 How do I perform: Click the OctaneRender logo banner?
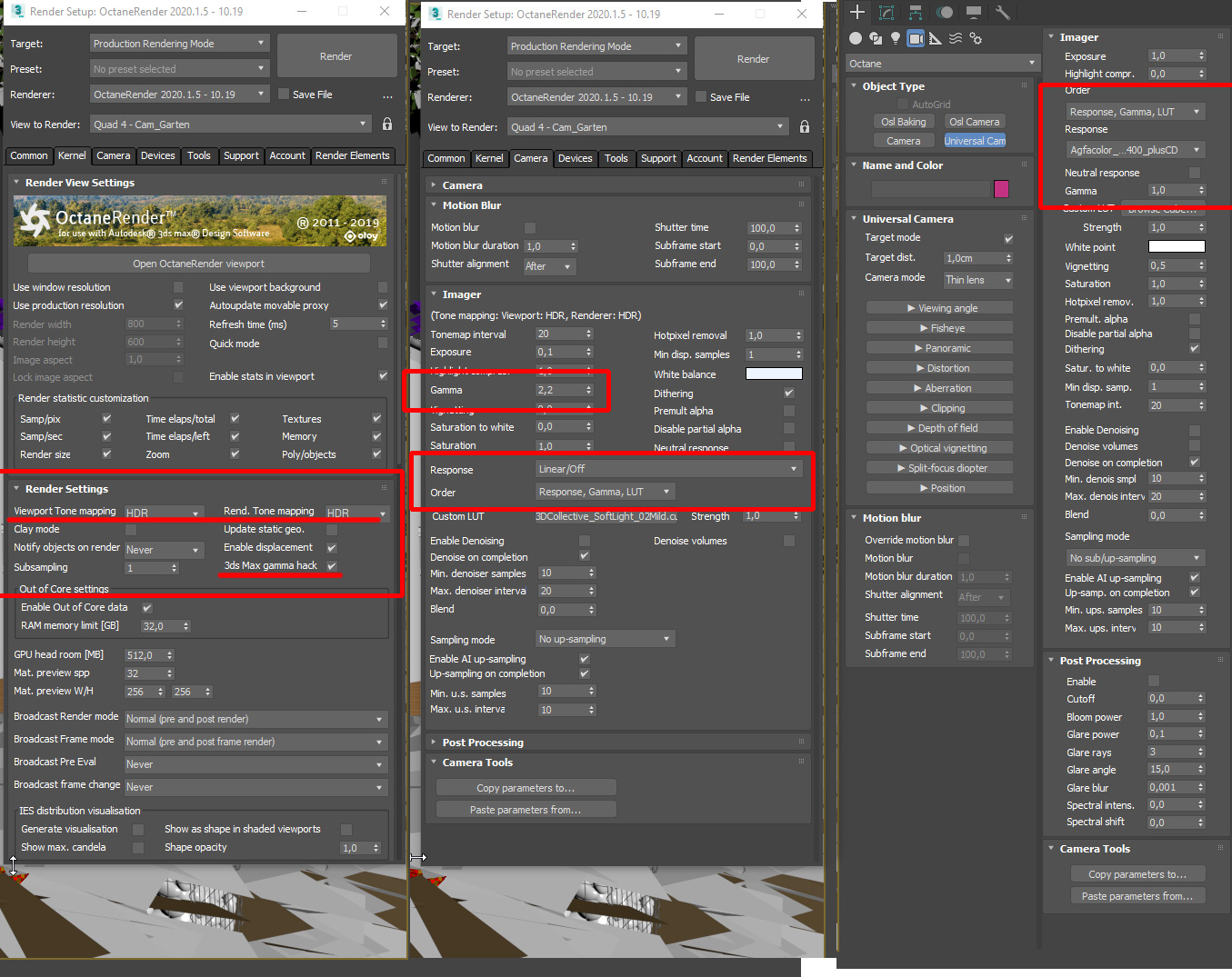pyautogui.click(x=200, y=223)
